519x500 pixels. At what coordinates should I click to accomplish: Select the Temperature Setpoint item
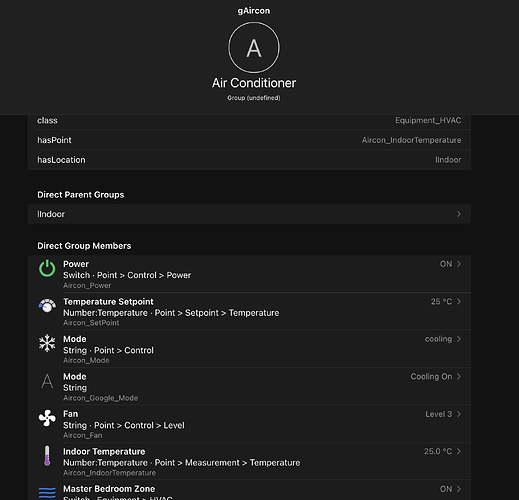tap(249, 311)
